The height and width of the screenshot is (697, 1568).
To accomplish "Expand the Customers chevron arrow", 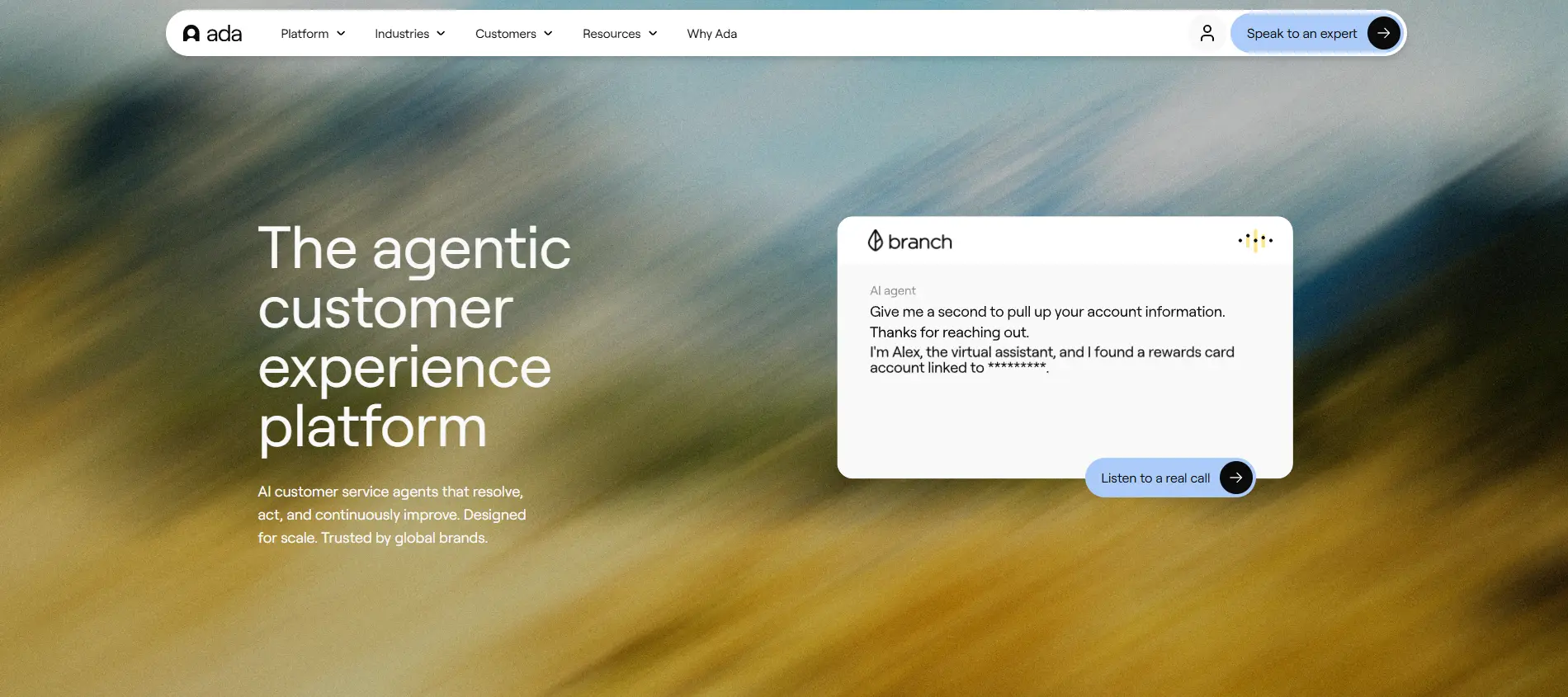I will click(548, 34).
